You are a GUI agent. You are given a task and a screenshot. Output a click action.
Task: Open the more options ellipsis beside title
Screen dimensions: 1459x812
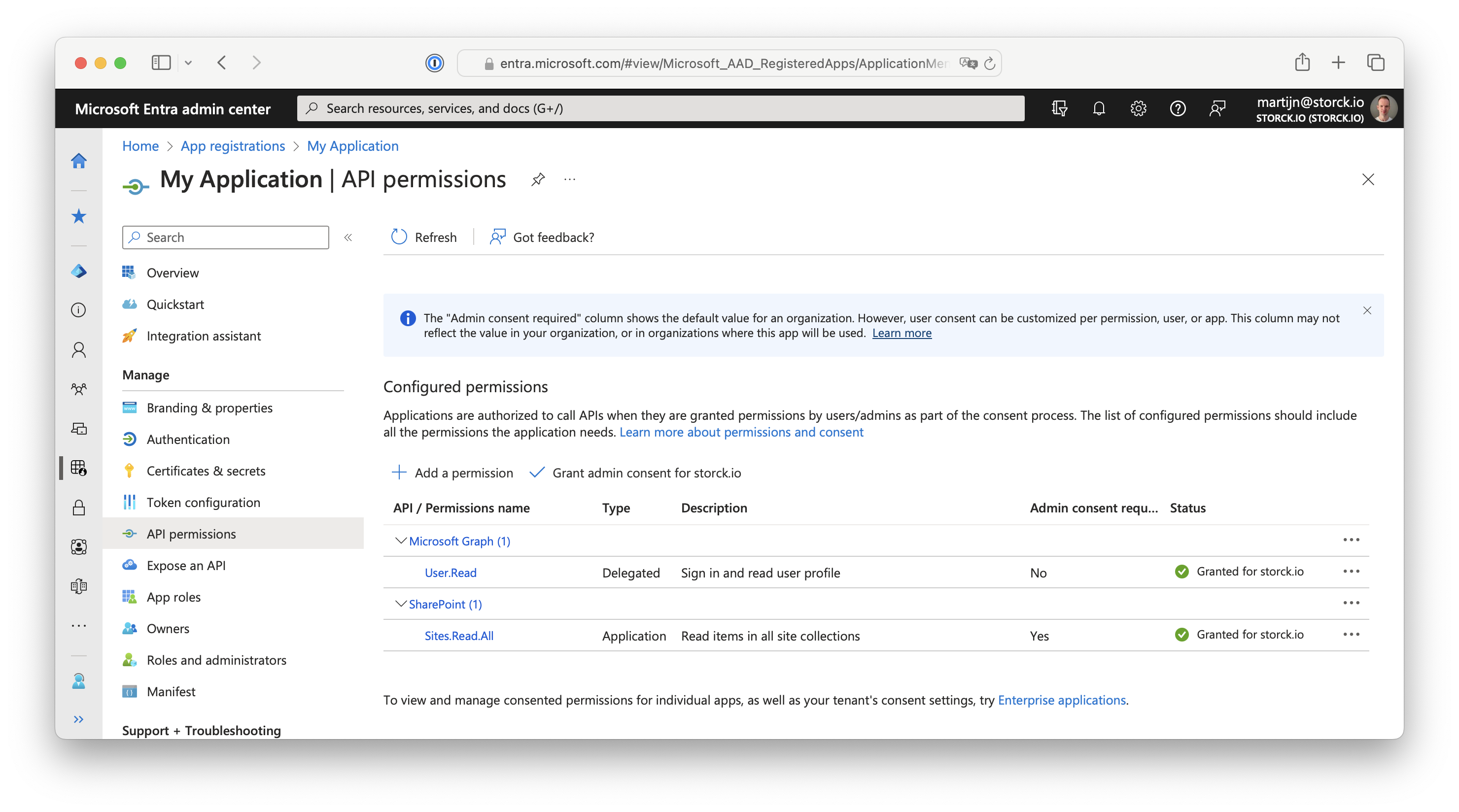(x=570, y=179)
